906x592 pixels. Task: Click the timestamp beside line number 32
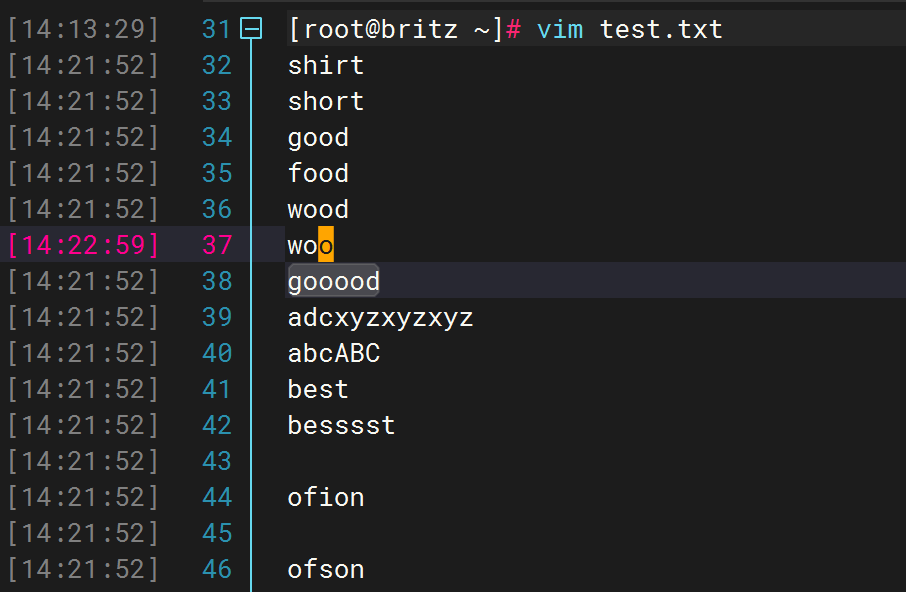[83, 65]
